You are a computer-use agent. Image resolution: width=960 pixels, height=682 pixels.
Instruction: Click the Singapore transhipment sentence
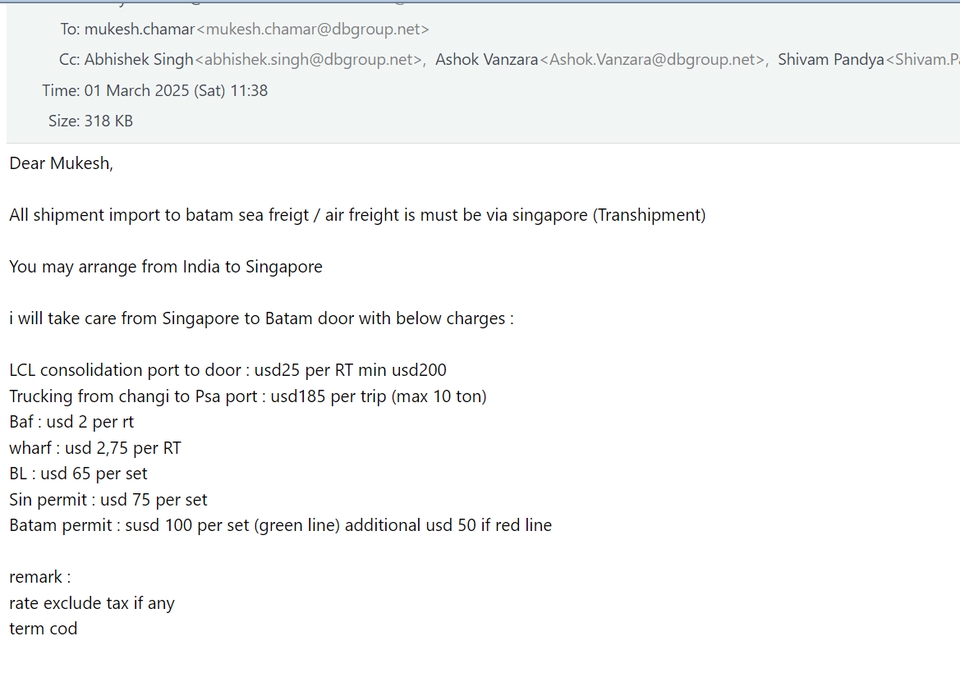pos(357,215)
